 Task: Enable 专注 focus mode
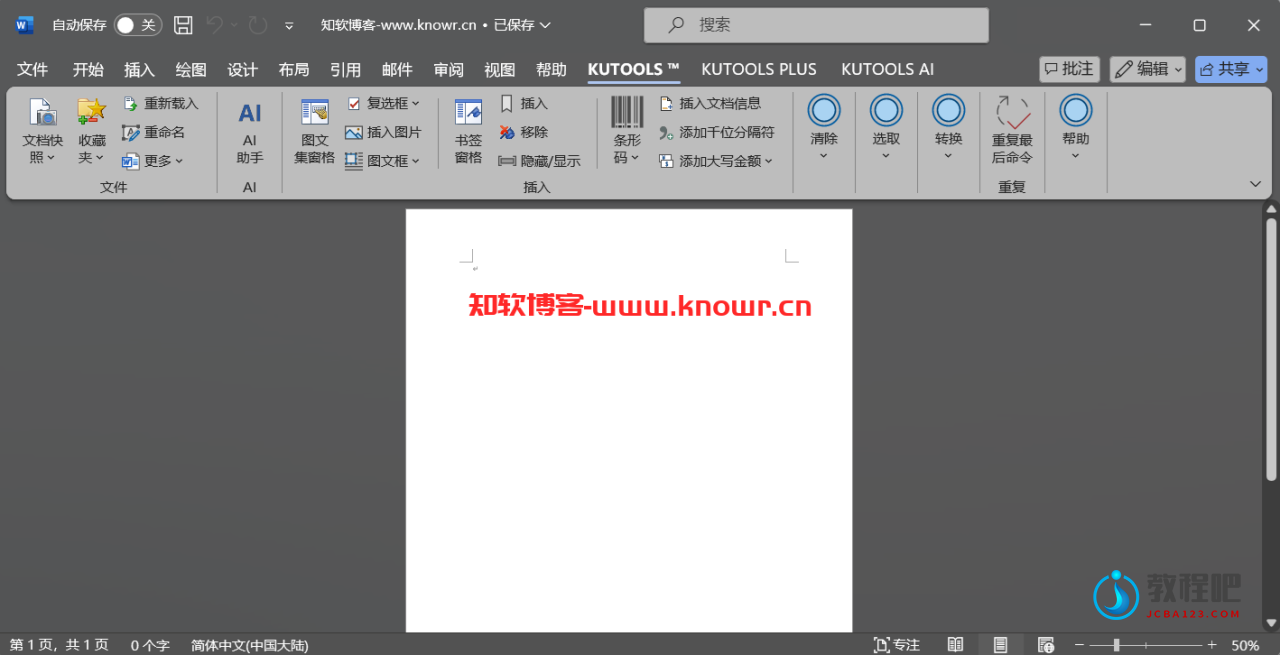[x=896, y=645]
